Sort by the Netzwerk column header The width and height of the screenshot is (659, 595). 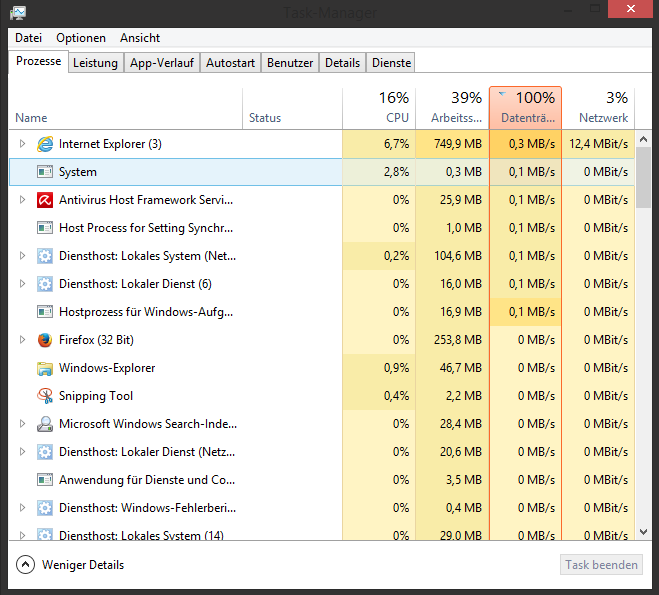point(598,108)
